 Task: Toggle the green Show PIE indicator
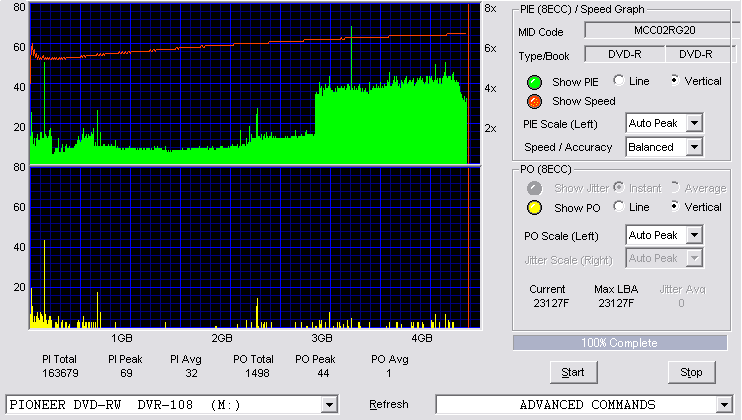coord(534,82)
